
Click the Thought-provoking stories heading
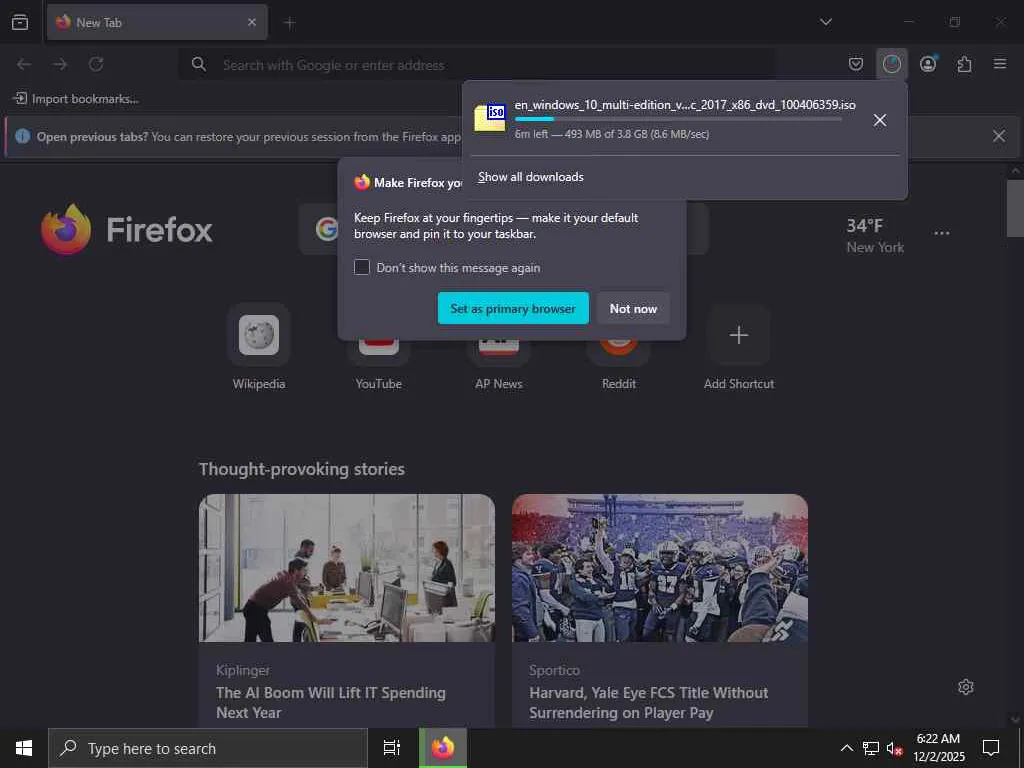[302, 469]
